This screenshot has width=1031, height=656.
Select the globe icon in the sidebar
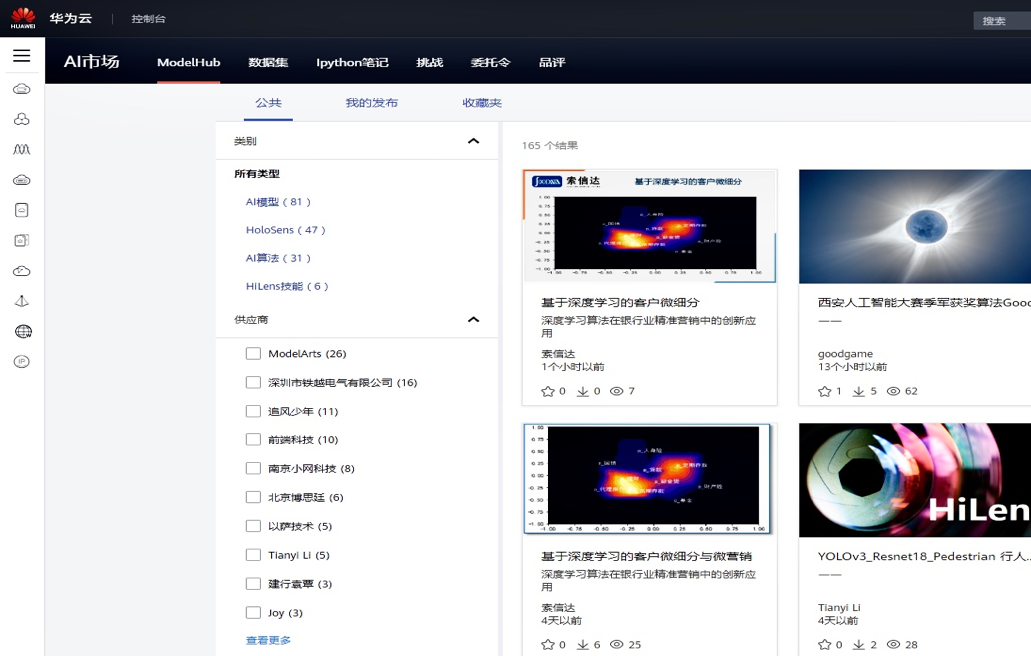[21, 331]
